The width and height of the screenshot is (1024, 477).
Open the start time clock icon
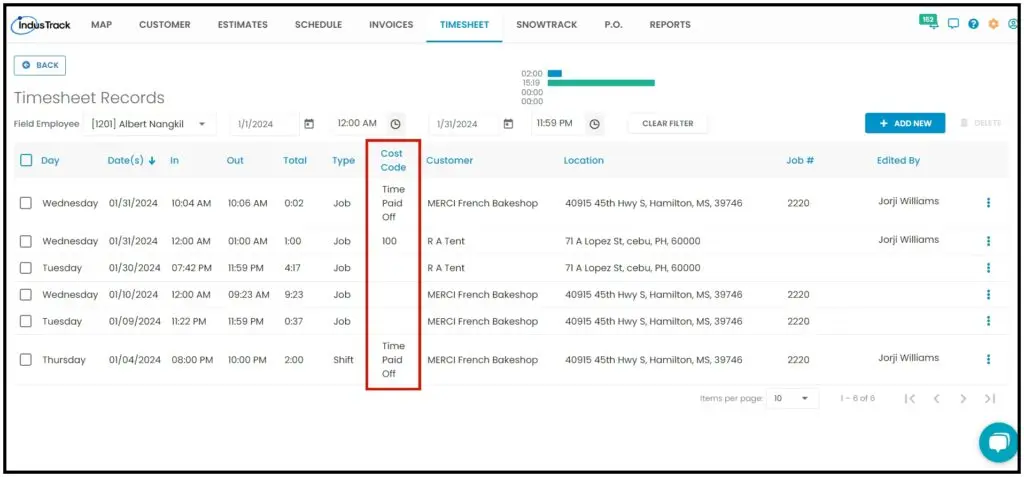pos(395,123)
